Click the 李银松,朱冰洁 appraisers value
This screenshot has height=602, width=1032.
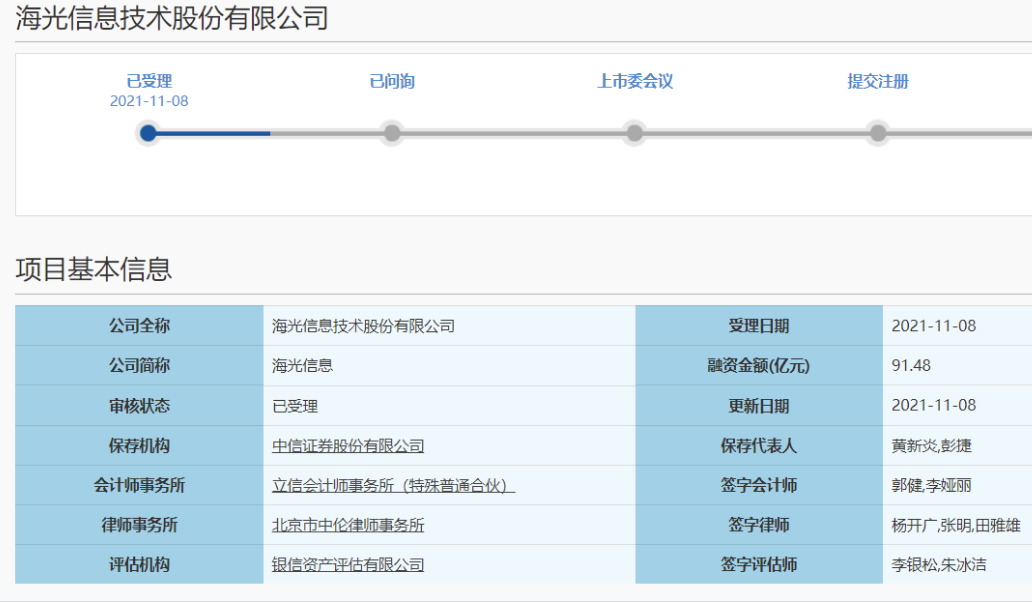[939, 564]
